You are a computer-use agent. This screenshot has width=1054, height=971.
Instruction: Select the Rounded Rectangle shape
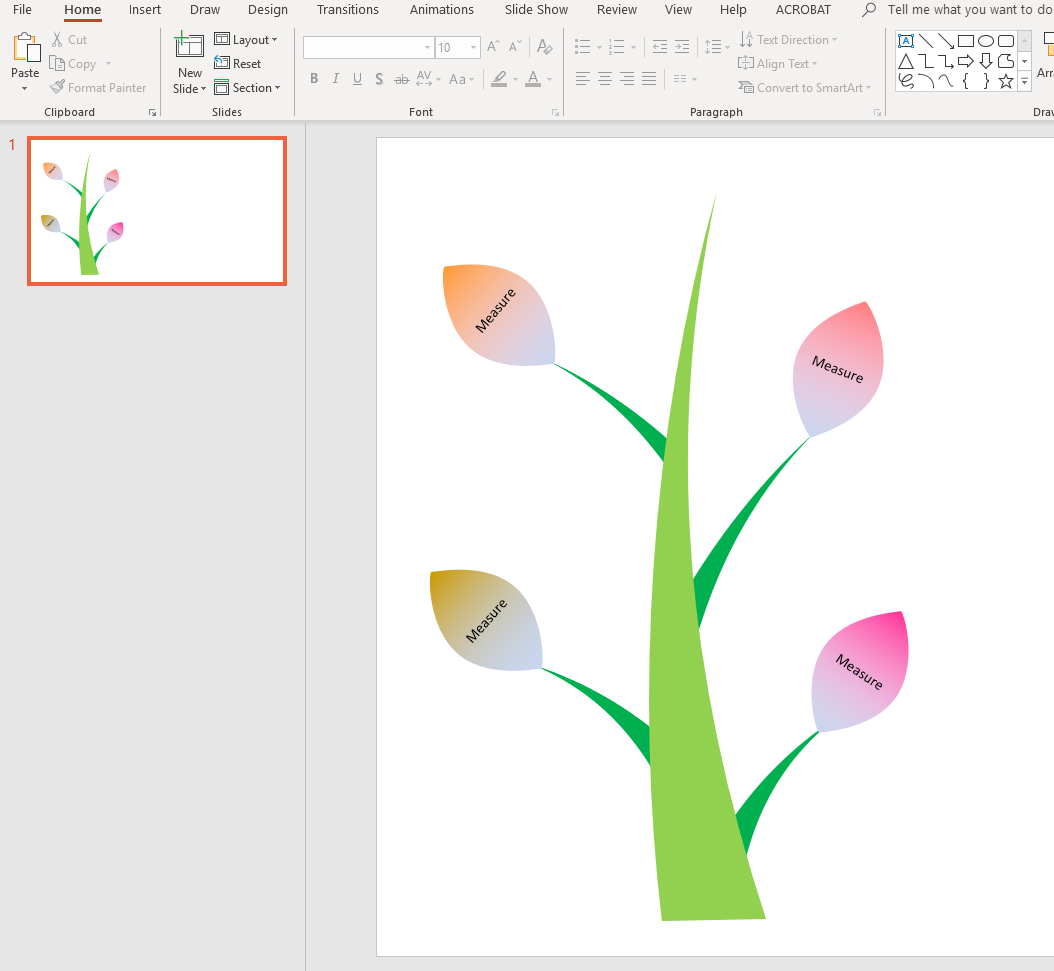tap(1006, 41)
